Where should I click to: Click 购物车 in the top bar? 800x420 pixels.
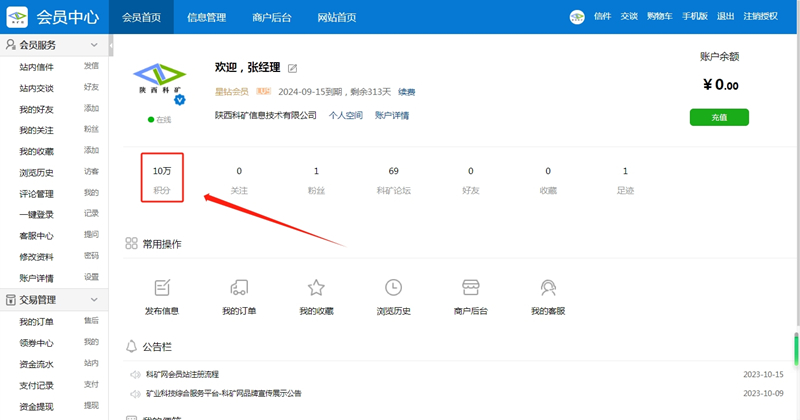(x=658, y=17)
